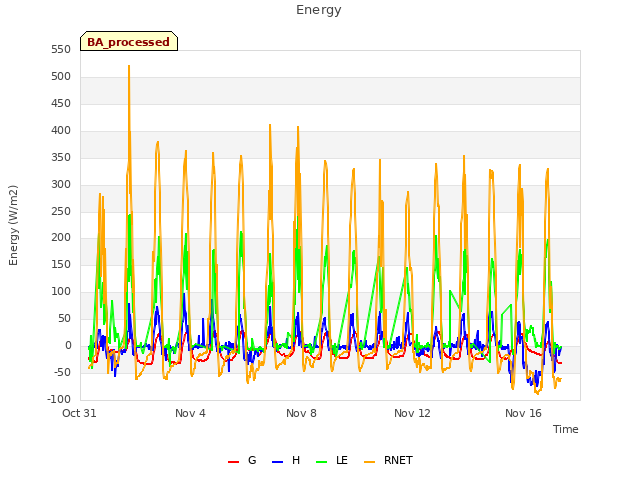The image size is (640, 480).
Task: Click the Energy chart title
Action: point(319,10)
